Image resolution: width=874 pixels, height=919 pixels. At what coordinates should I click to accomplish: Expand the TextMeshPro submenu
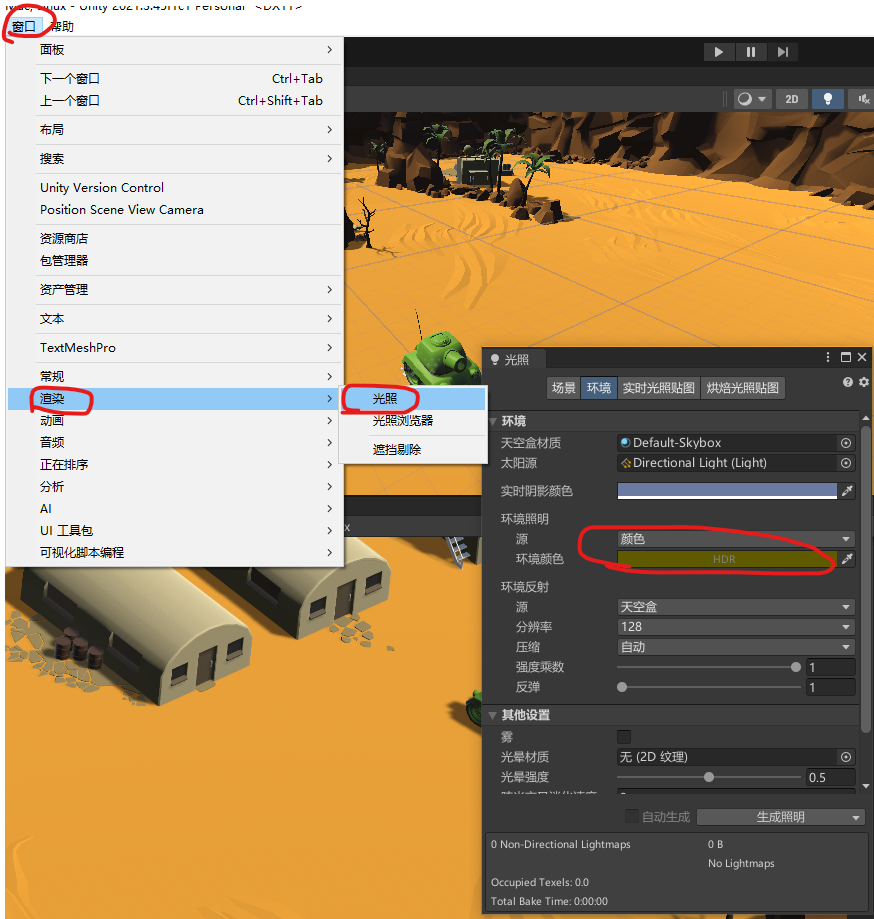click(x=175, y=348)
